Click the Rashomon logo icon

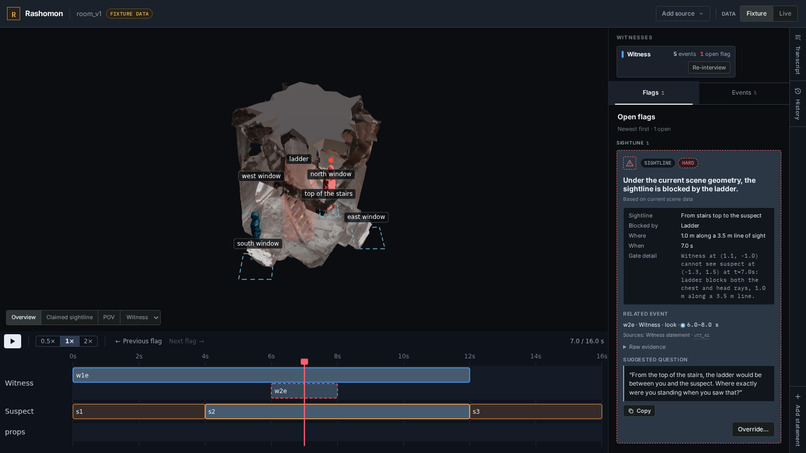click(13, 14)
